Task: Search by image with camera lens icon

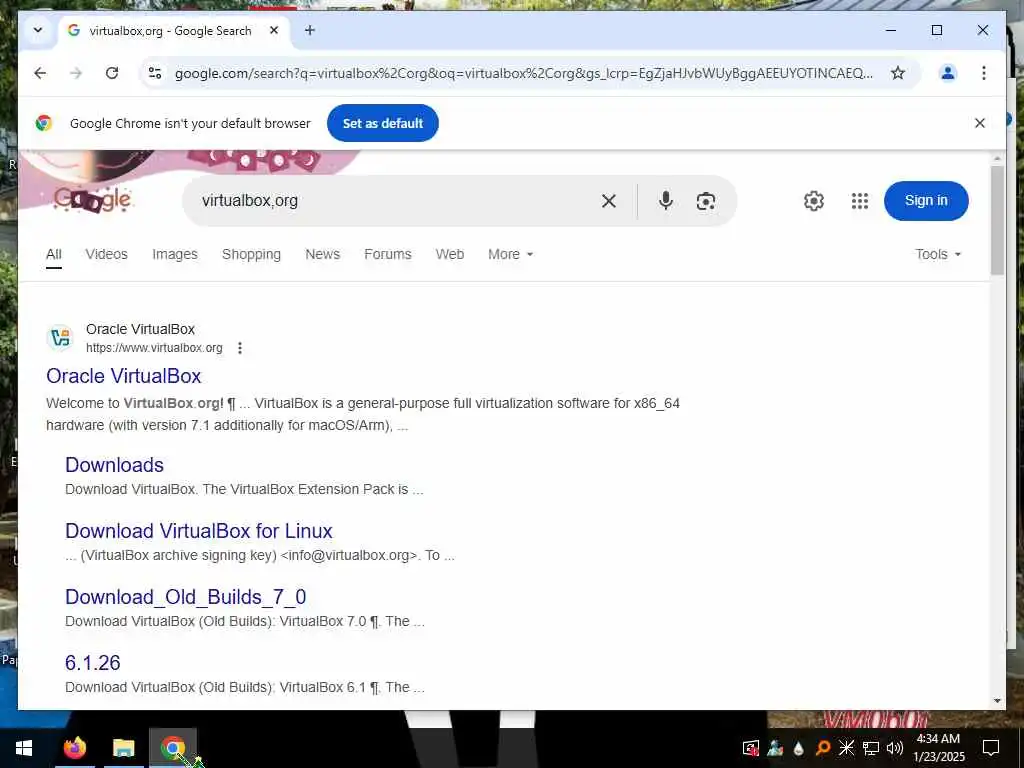Action: pos(705,201)
